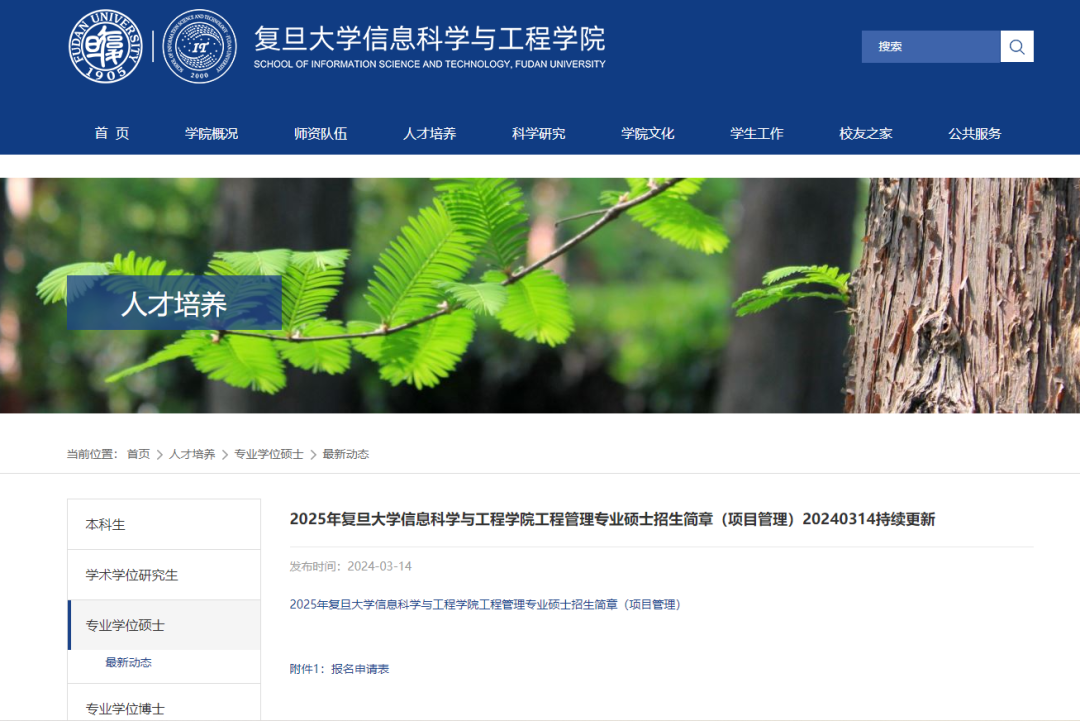Click the 人才培养 label on the banner
The width and height of the screenshot is (1080, 721).
tap(174, 304)
